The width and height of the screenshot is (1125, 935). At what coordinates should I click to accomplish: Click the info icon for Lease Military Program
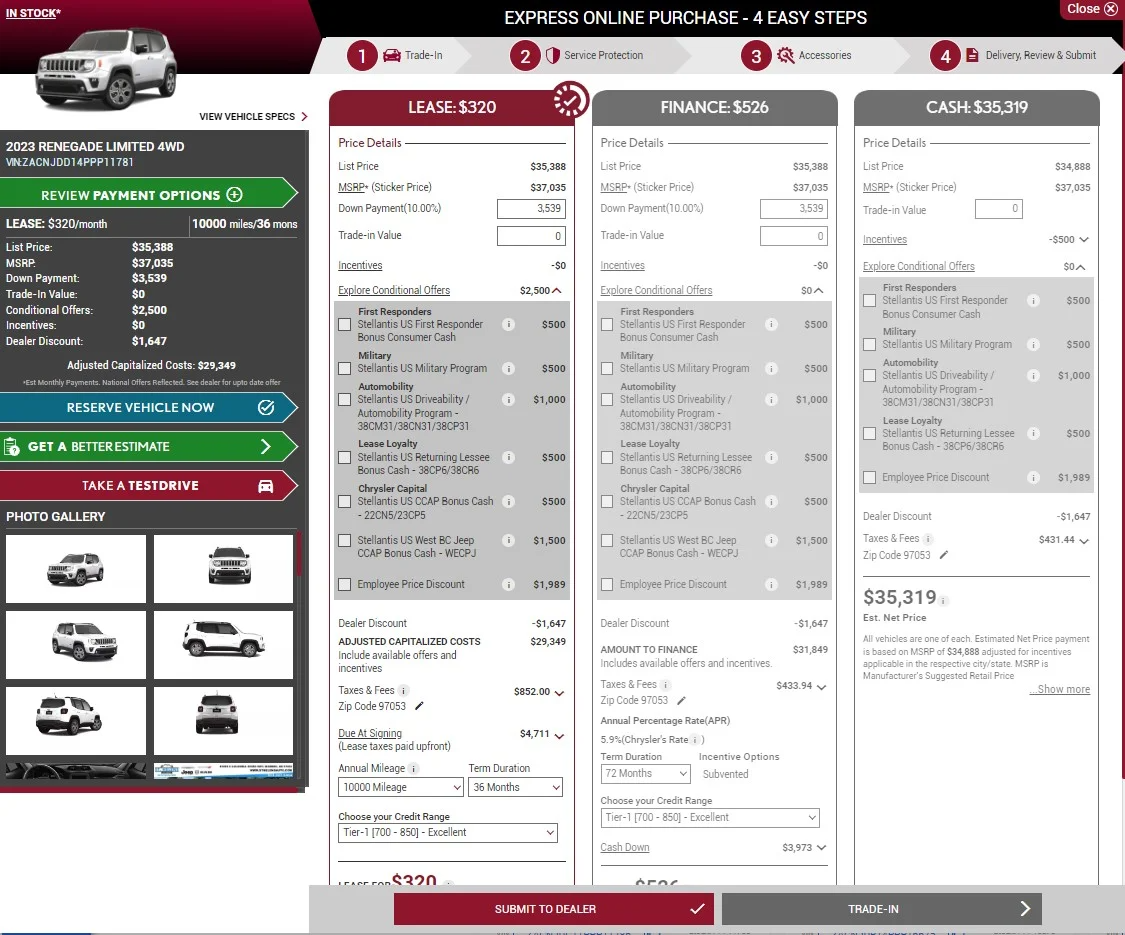point(508,368)
